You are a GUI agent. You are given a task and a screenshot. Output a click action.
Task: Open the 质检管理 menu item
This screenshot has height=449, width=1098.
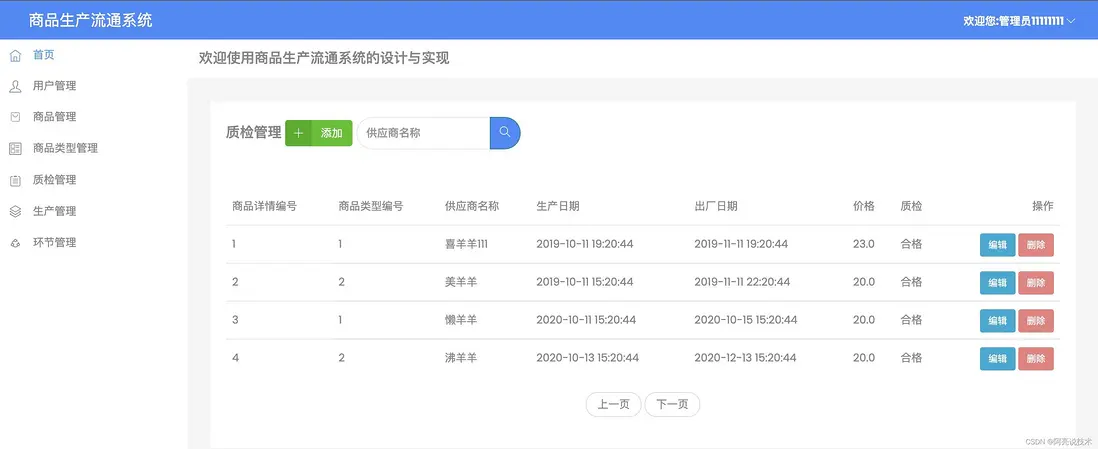point(54,180)
